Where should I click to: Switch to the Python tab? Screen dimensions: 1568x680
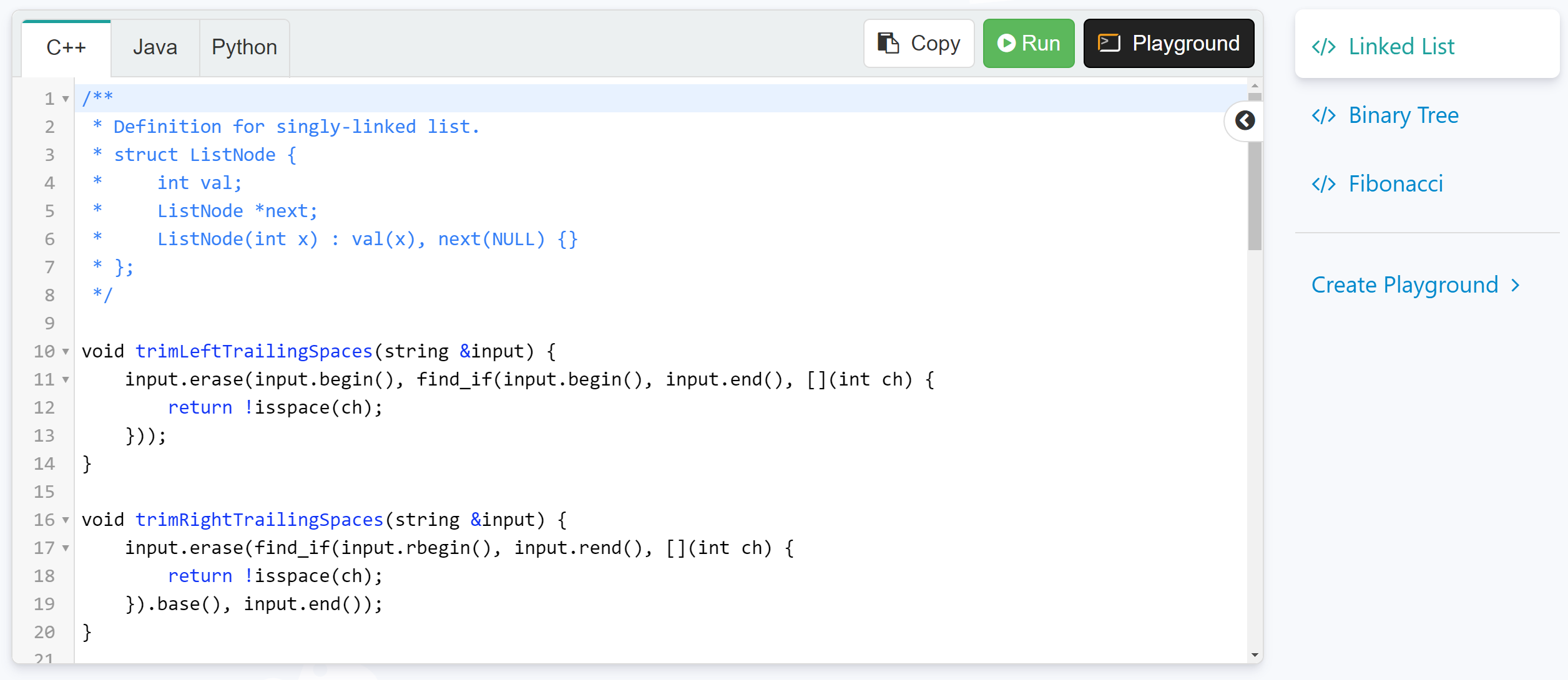(x=244, y=48)
